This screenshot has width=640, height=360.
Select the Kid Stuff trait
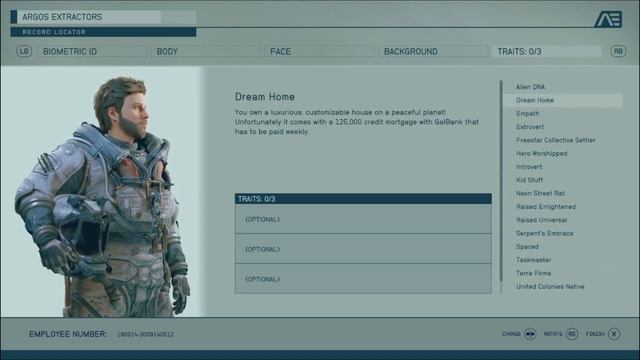[x=529, y=180]
